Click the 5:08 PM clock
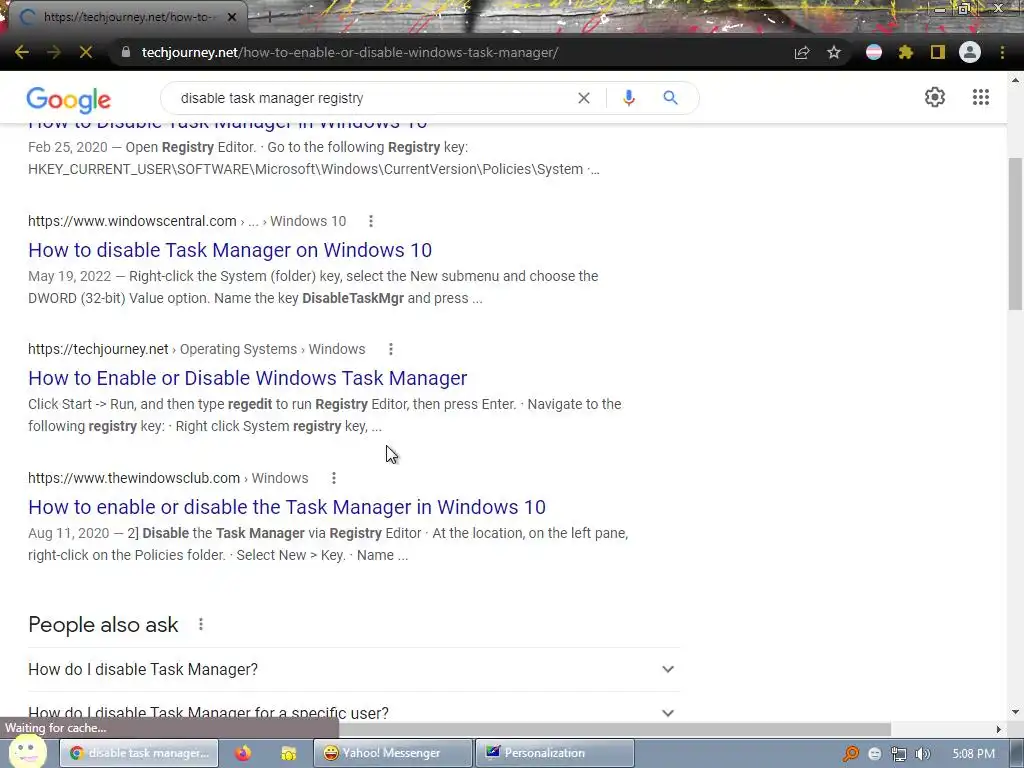This screenshot has height=768, width=1024. pos(974,754)
